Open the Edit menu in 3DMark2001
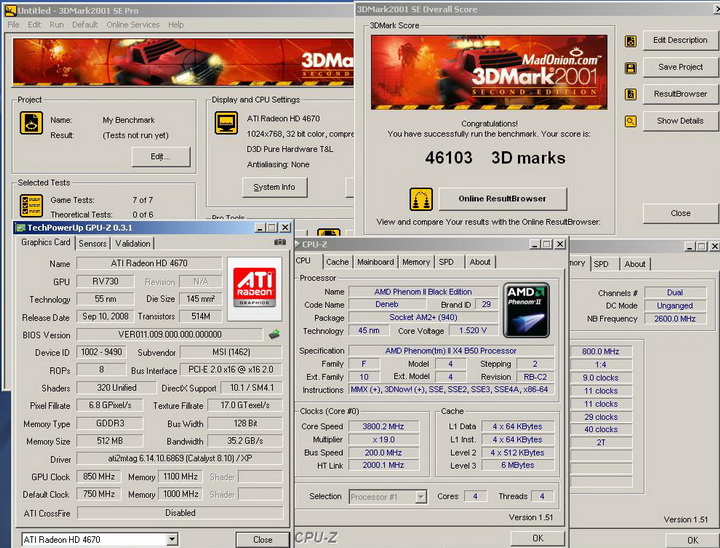This screenshot has height=548, width=720. tap(34, 25)
